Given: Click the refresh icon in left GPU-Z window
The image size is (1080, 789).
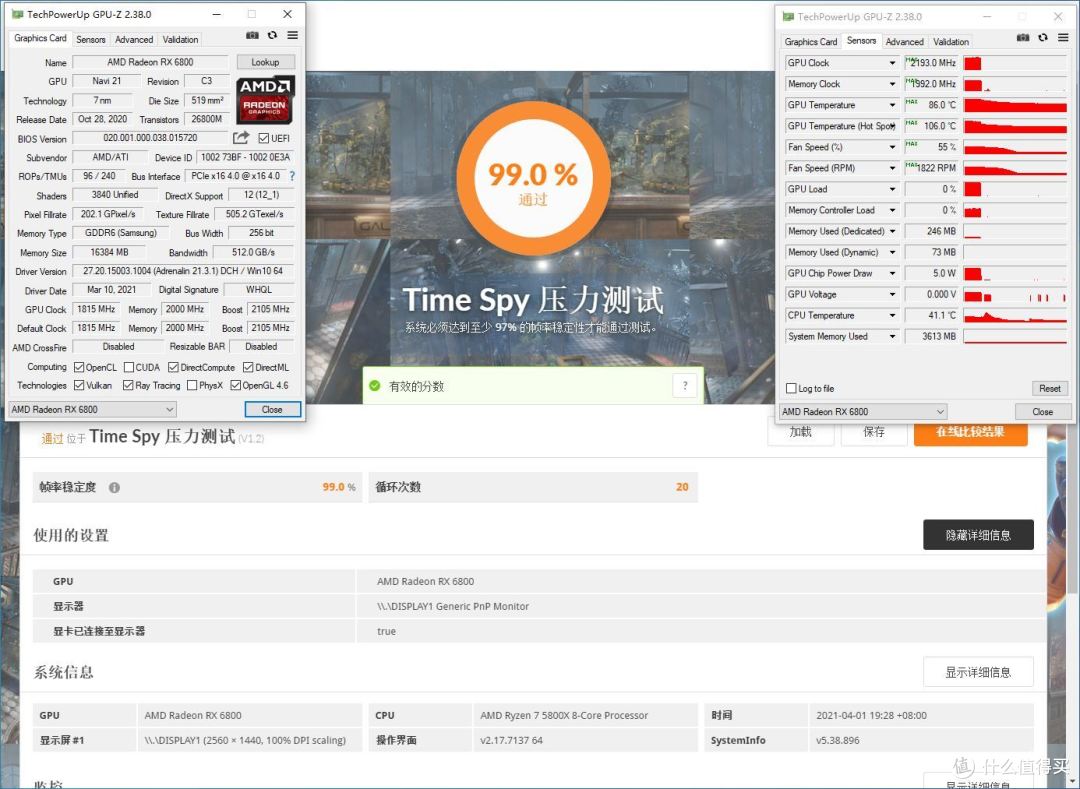Looking at the screenshot, I should tap(273, 35).
